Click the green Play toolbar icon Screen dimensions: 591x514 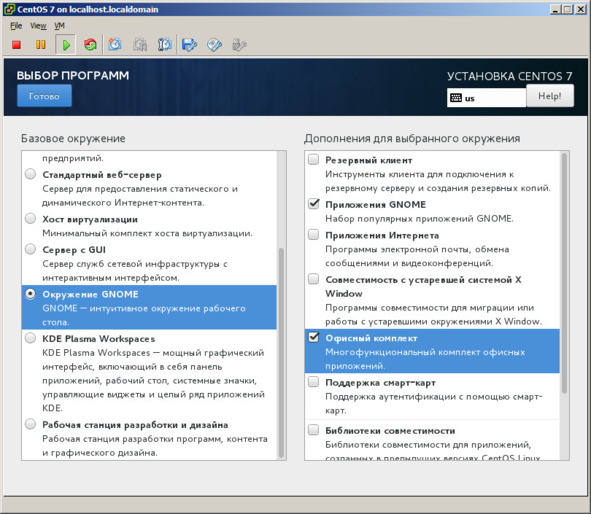66,45
